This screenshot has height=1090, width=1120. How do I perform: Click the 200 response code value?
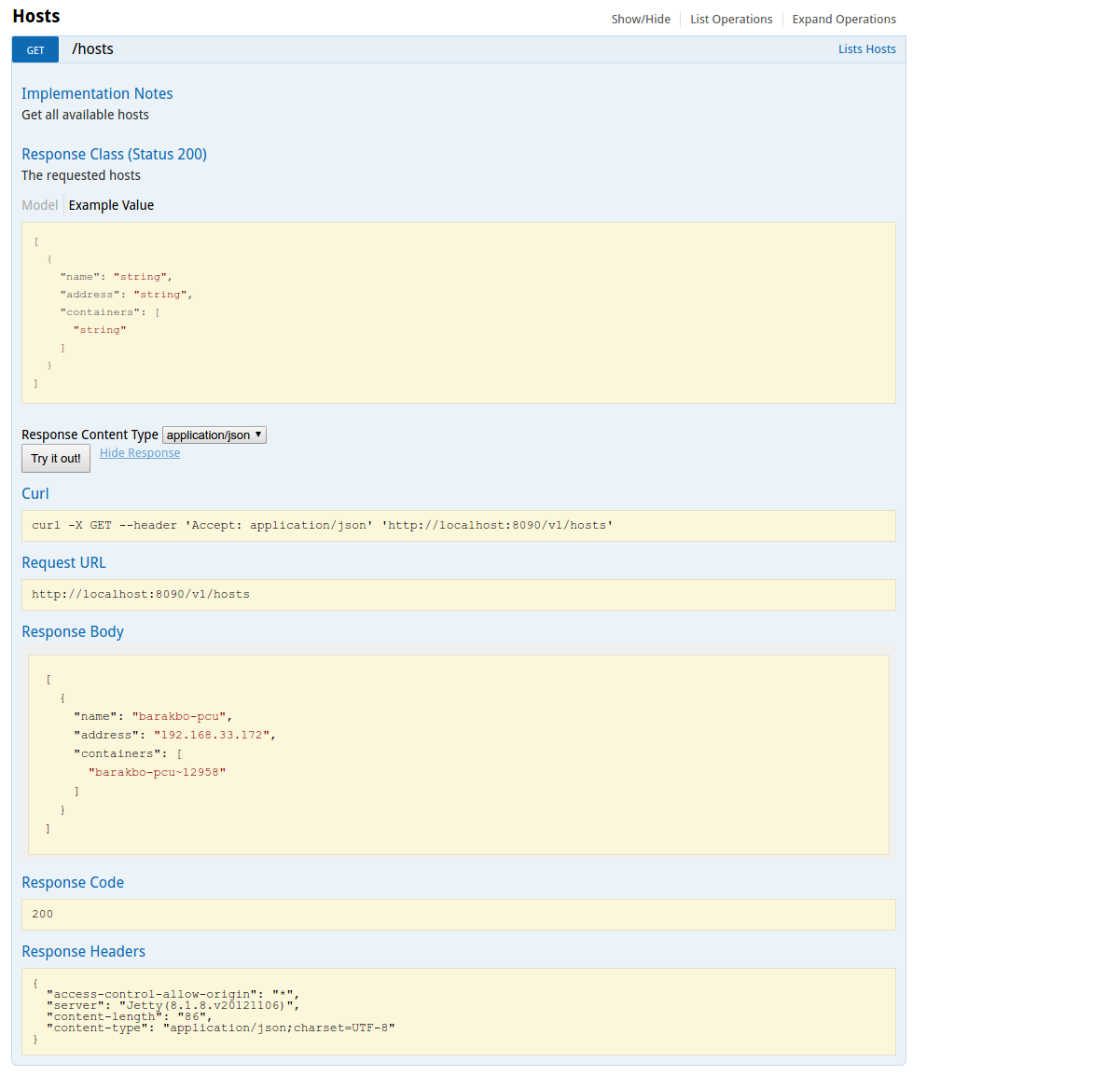click(x=43, y=915)
